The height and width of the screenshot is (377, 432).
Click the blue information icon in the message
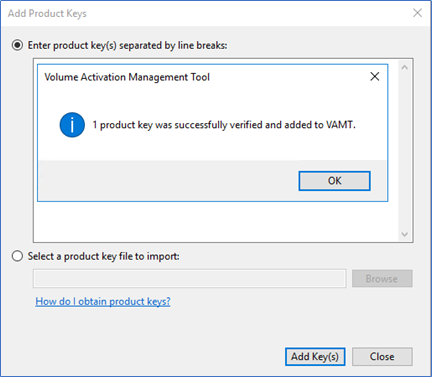pyautogui.click(x=72, y=125)
